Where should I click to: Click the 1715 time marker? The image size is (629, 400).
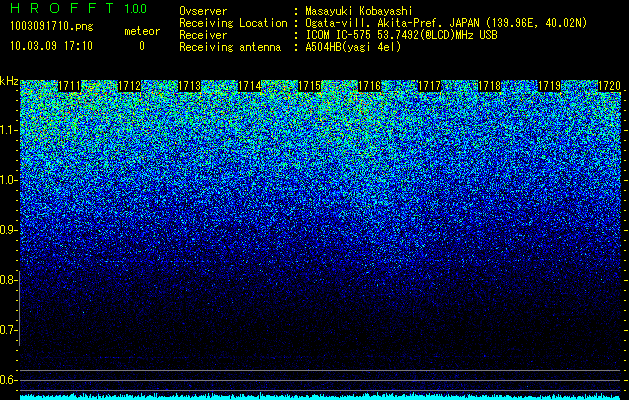point(310,86)
